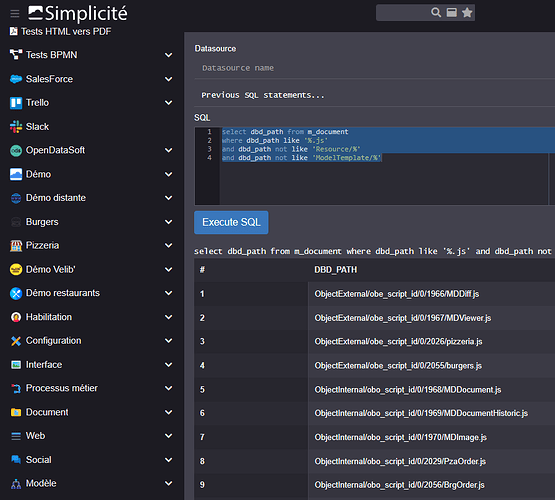Expand the Démo Velib' chevron
Viewport: 555px width, 500px height.
click(168, 270)
